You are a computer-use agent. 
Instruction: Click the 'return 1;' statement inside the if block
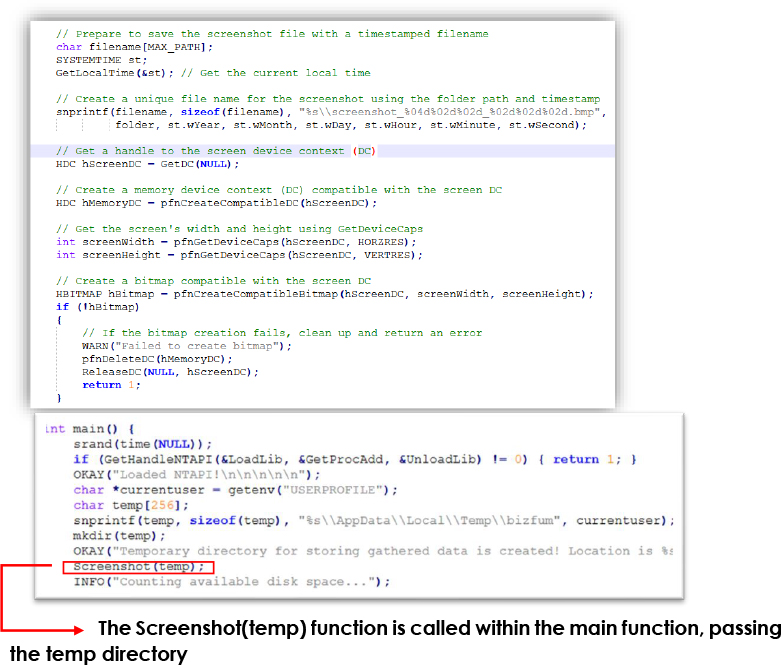pos(111,385)
